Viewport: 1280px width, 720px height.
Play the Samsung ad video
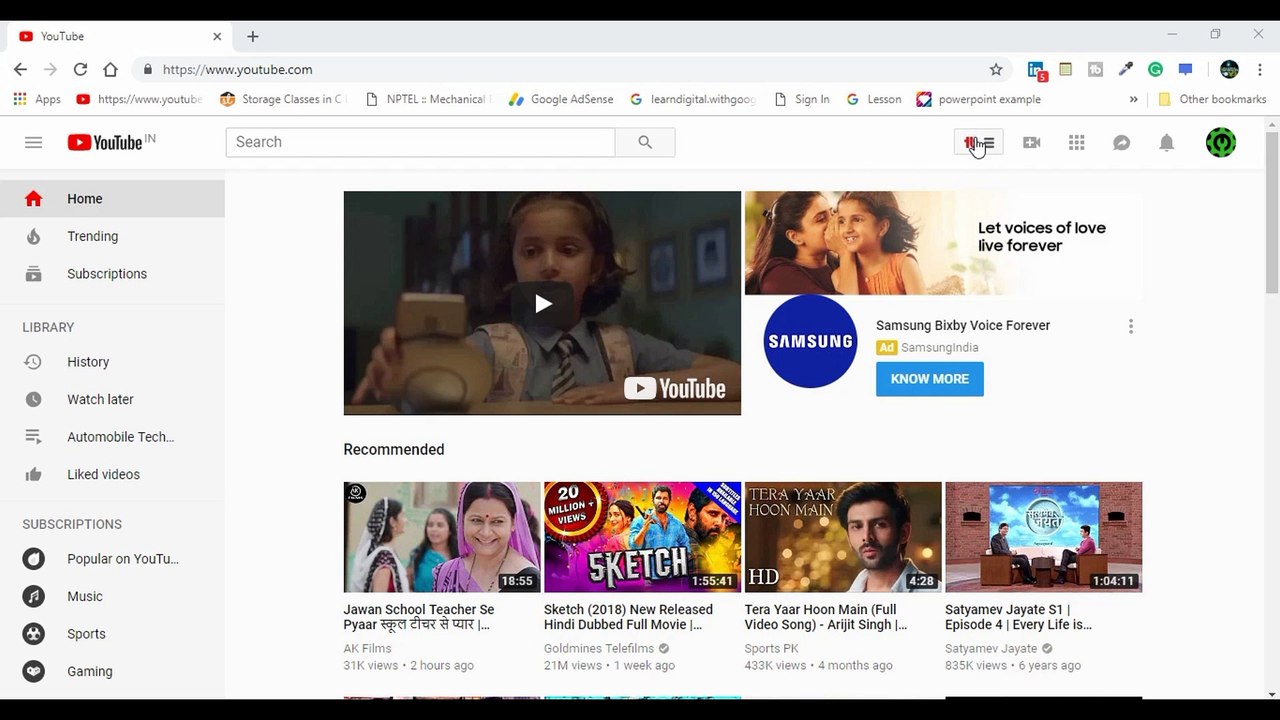pos(542,303)
